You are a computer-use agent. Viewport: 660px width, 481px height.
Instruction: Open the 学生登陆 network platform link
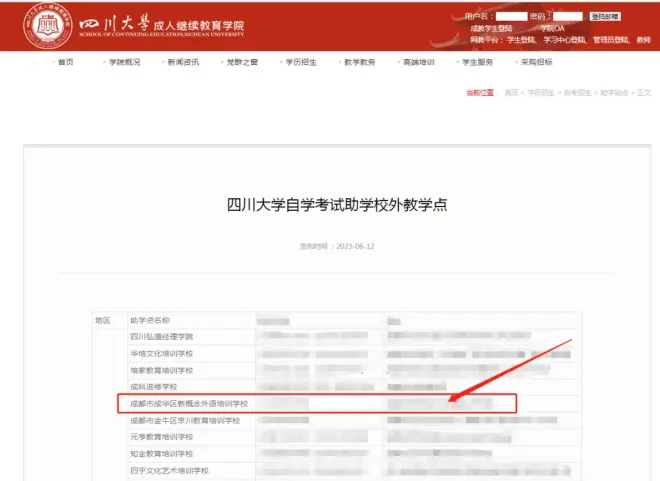tap(524, 39)
